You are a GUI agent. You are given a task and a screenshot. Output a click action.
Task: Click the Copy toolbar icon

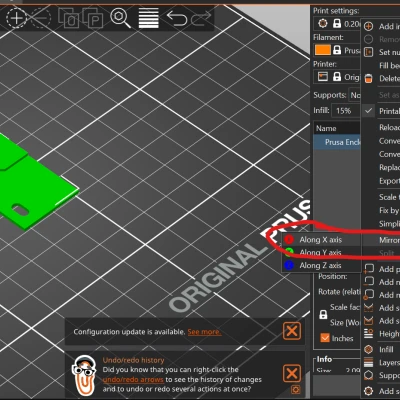pyautogui.click(x=69, y=19)
